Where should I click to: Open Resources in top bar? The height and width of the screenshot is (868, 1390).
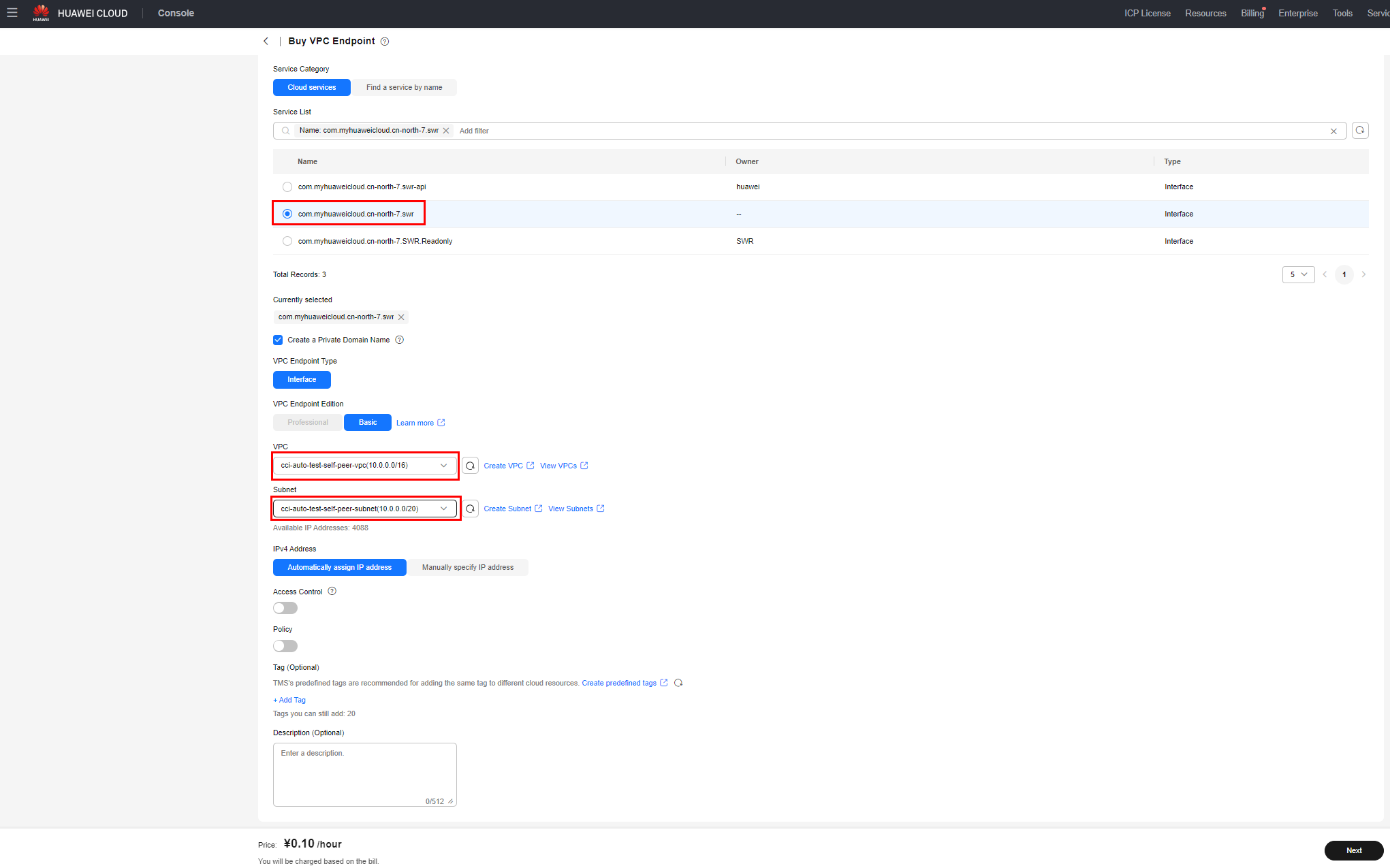coord(1205,14)
